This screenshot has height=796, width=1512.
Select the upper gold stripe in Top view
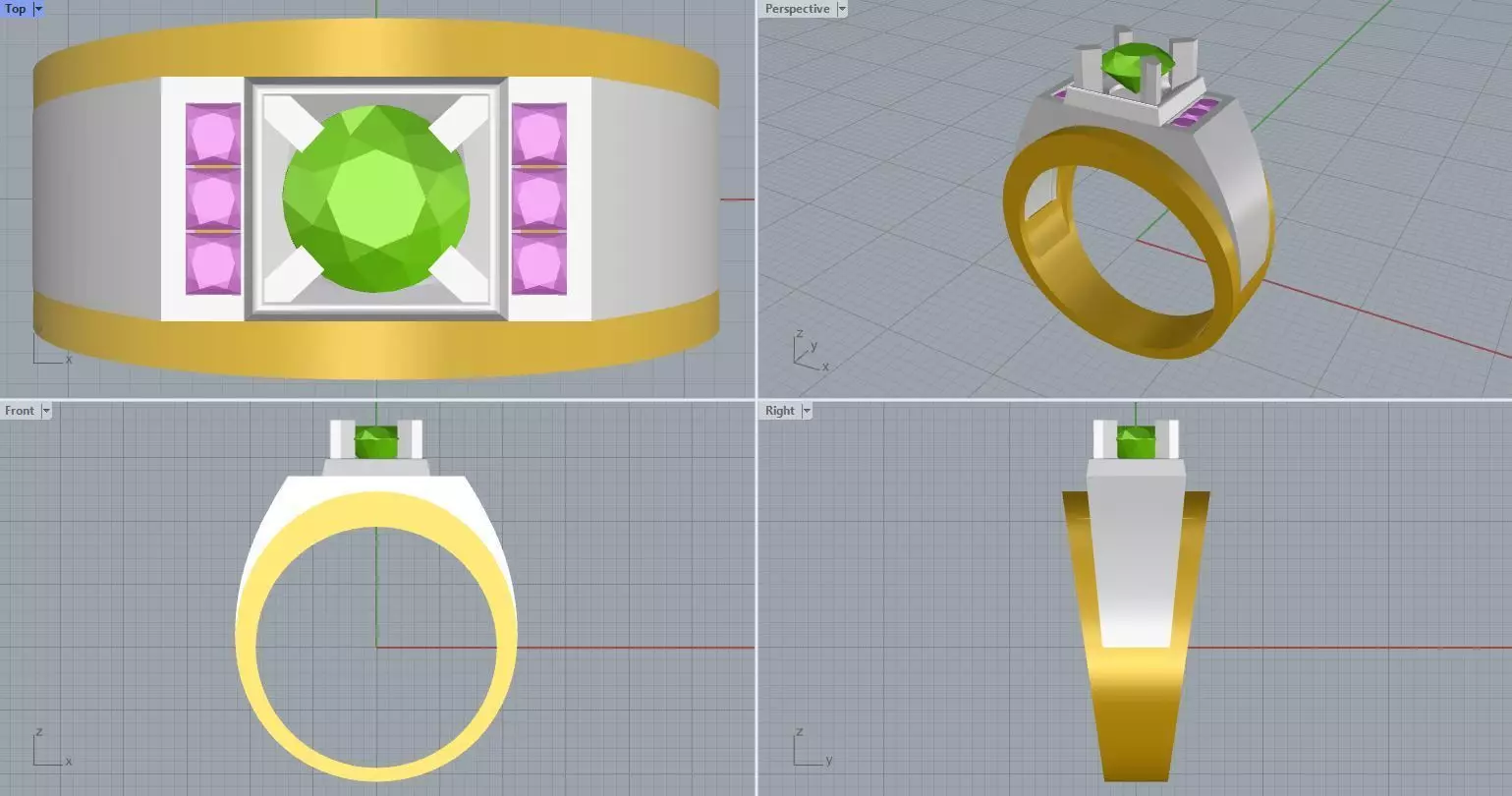pyautogui.click(x=376, y=57)
